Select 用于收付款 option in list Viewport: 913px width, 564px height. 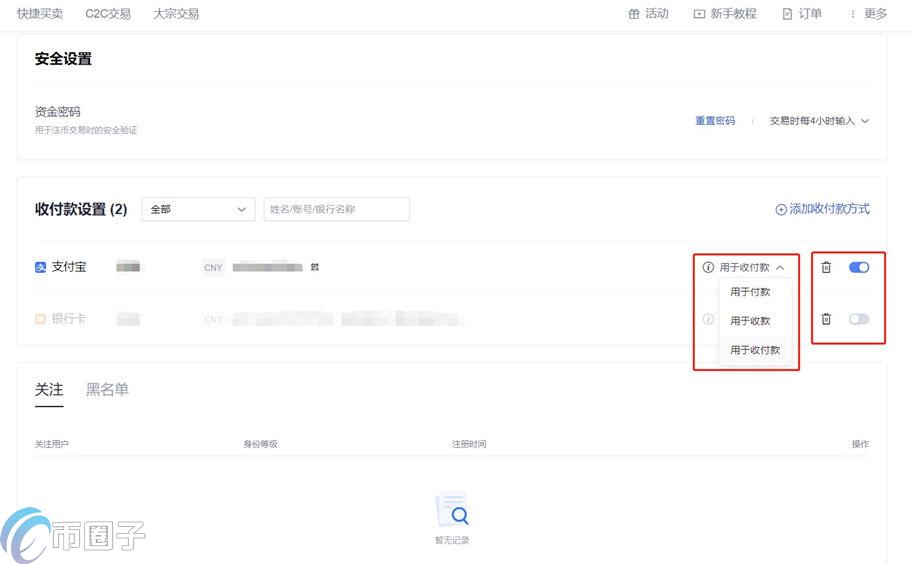(x=756, y=350)
